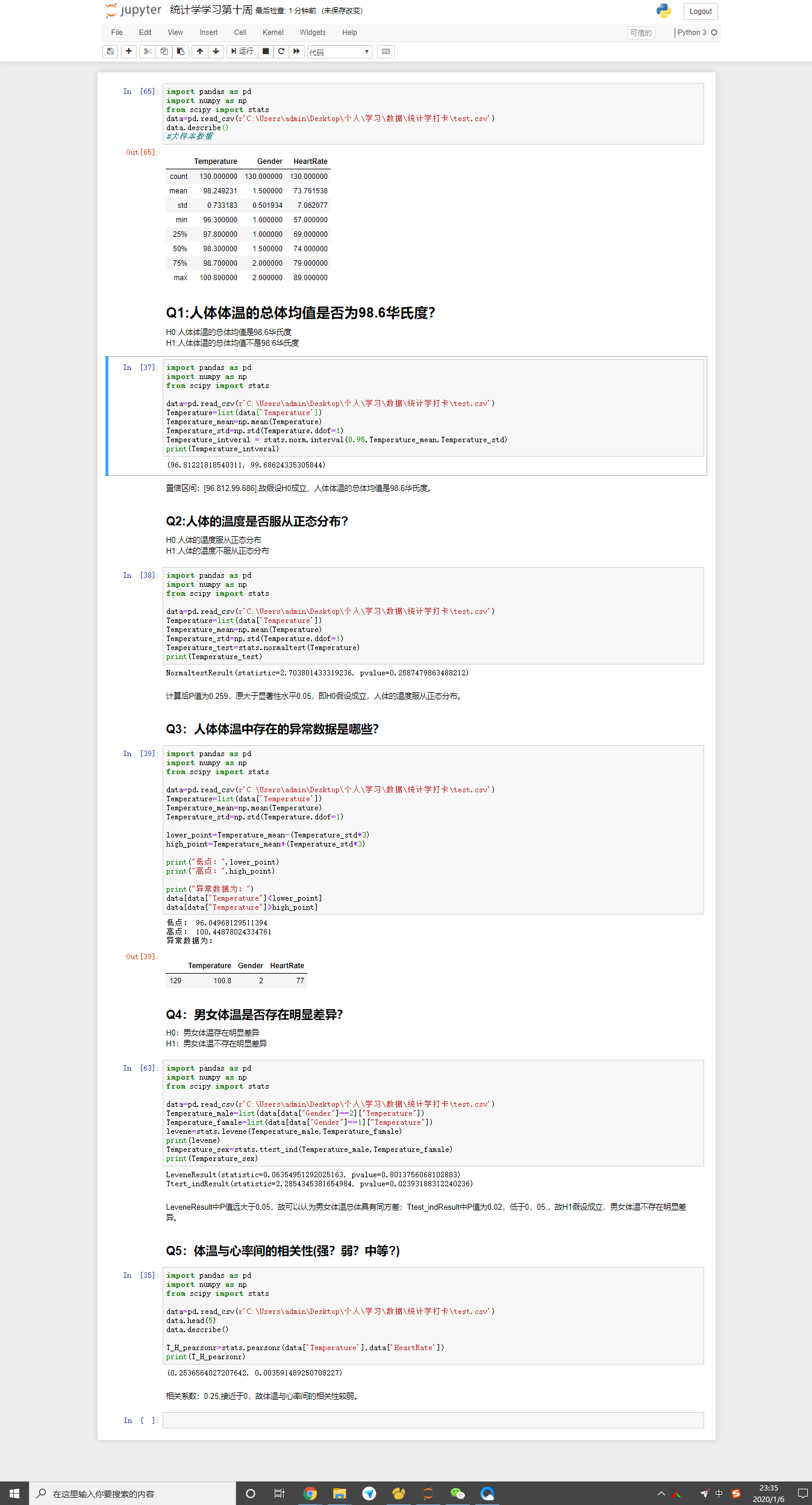This screenshot has height=1505, width=812.
Task: Click row 129 in the Out[39] table
Action: pyautogui.click(x=237, y=981)
